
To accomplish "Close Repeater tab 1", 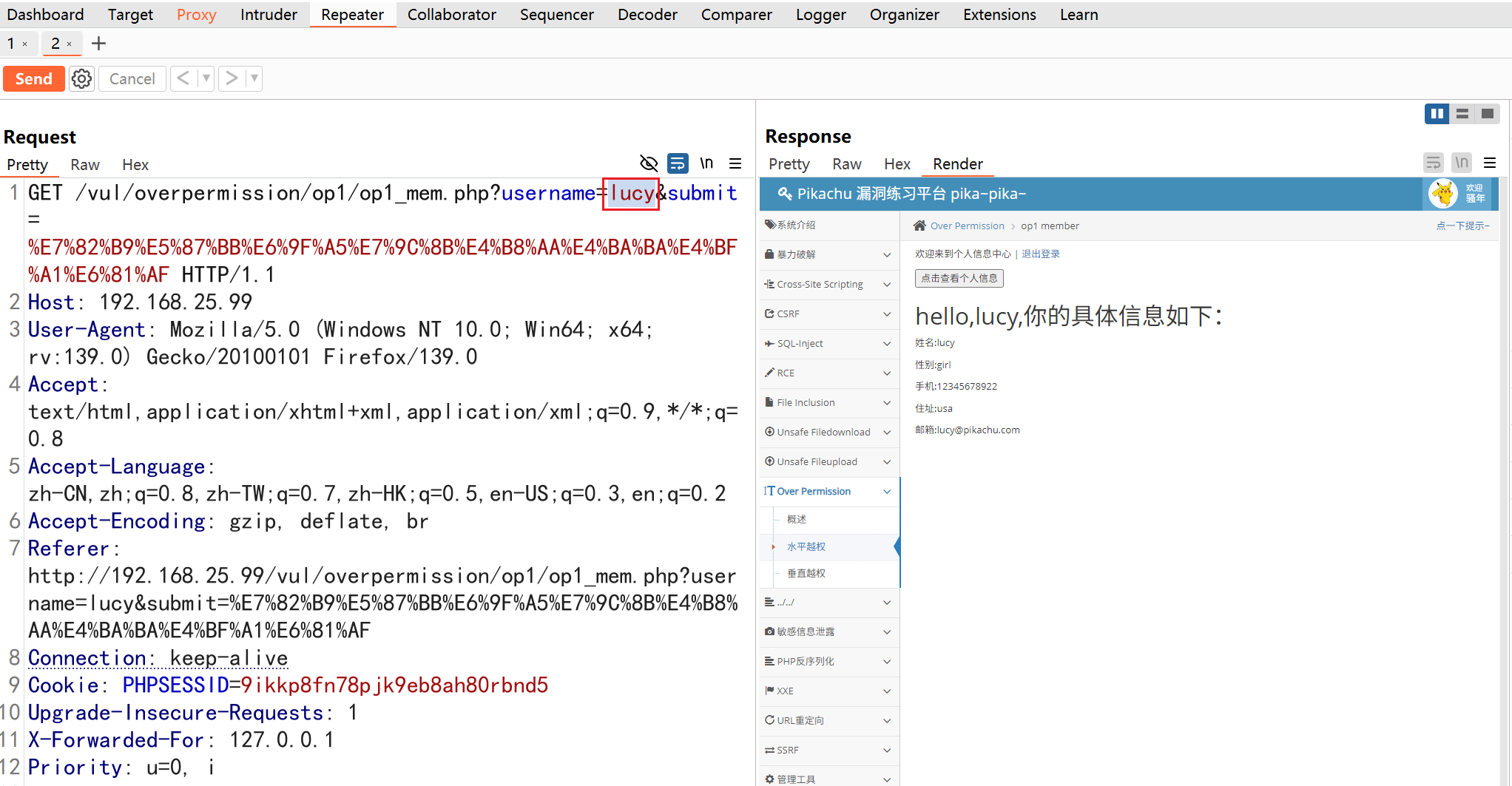I will 25,44.
